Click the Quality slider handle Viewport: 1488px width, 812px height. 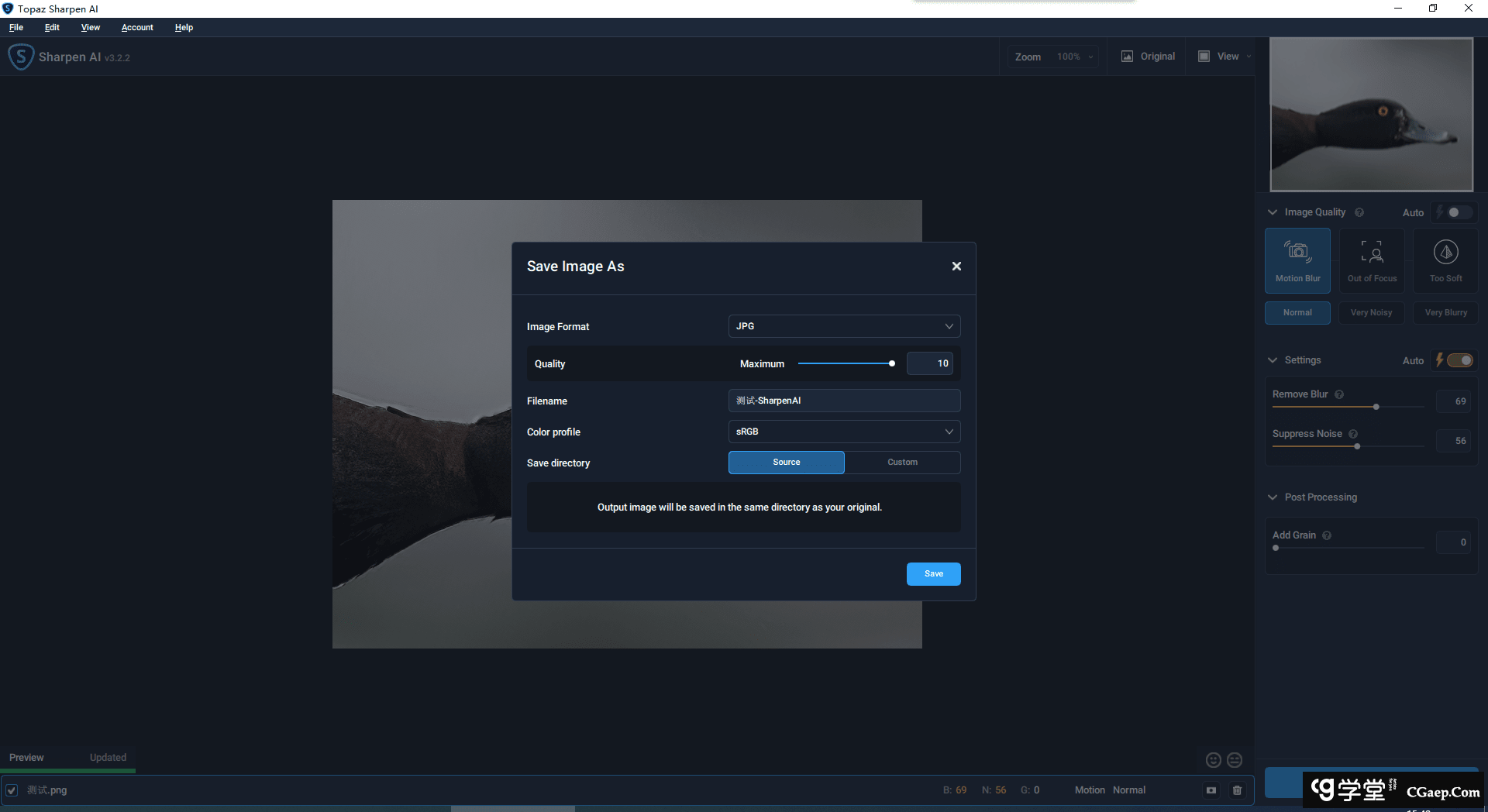pos(892,363)
